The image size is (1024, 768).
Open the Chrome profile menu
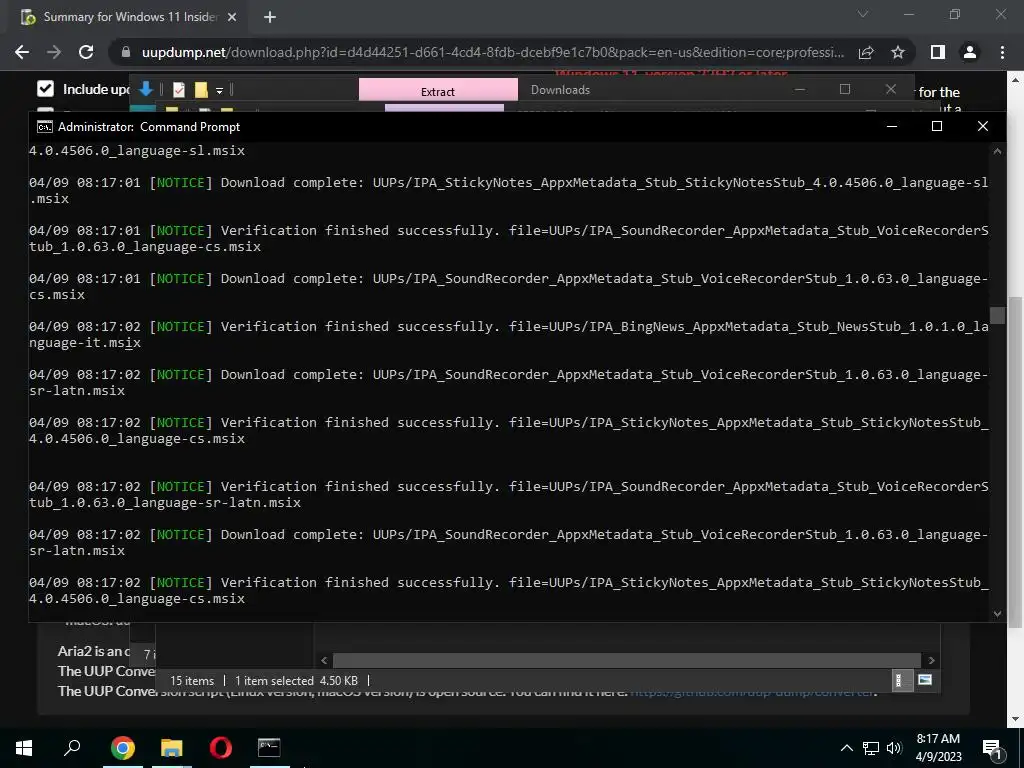(x=970, y=52)
